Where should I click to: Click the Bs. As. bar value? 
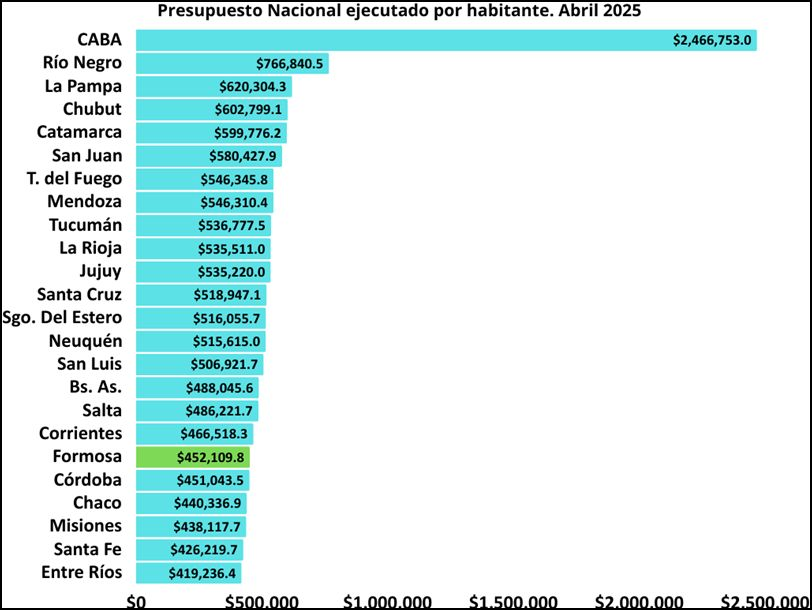click(220, 388)
